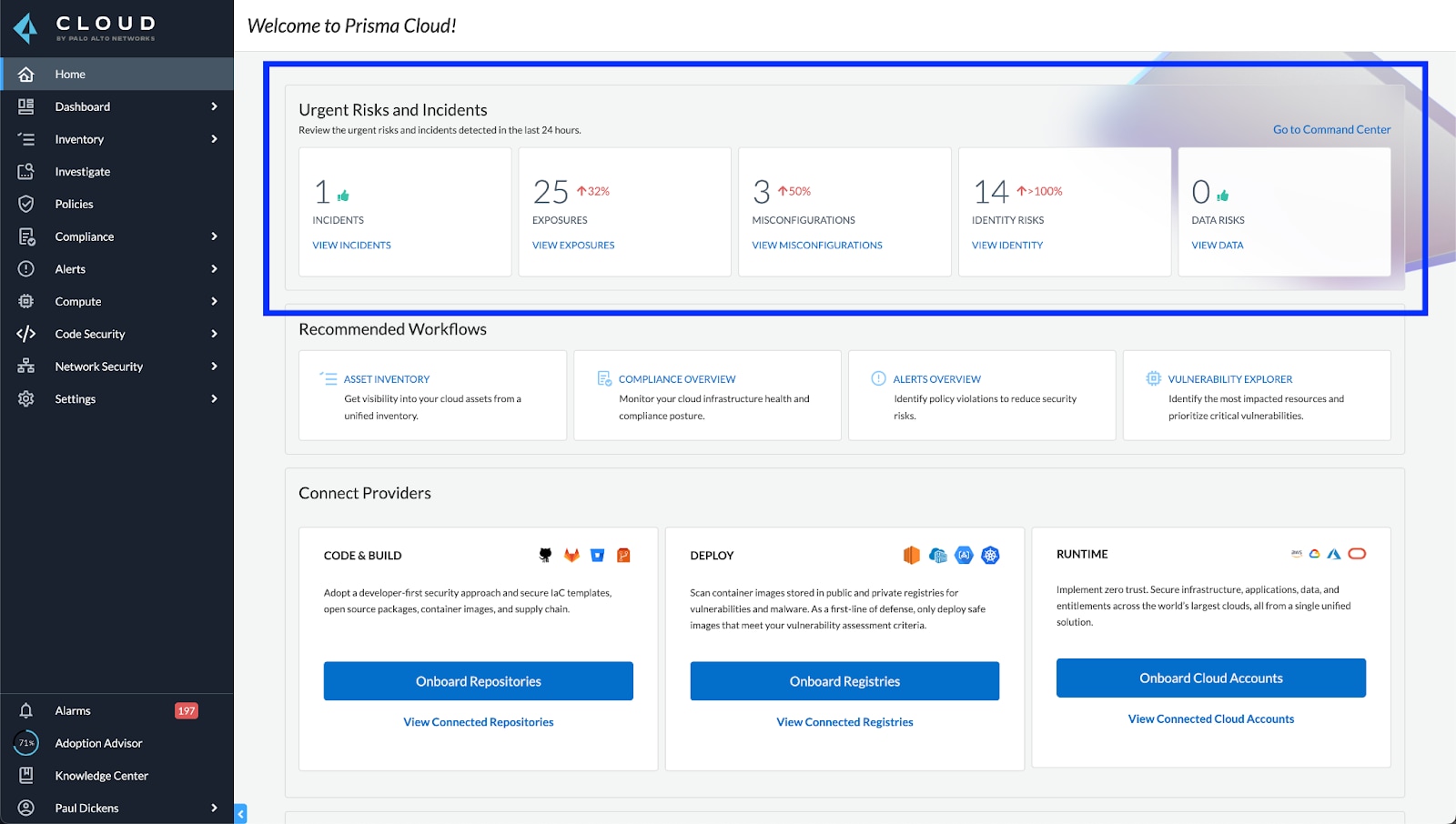This screenshot has width=1456, height=824.
Task: Open the Compliance Overview workflow link
Action: (677, 379)
